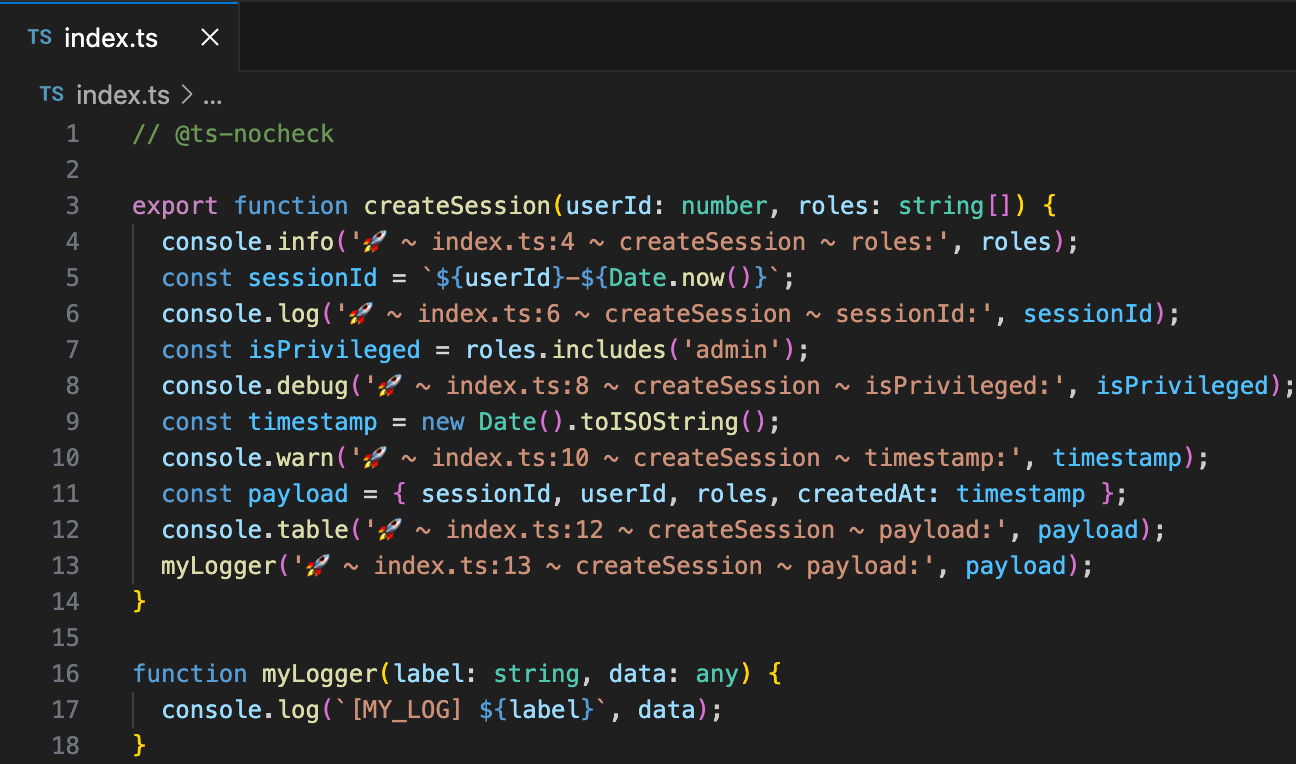Click the export keyword on line 3
This screenshot has width=1296, height=764.
tap(175, 205)
